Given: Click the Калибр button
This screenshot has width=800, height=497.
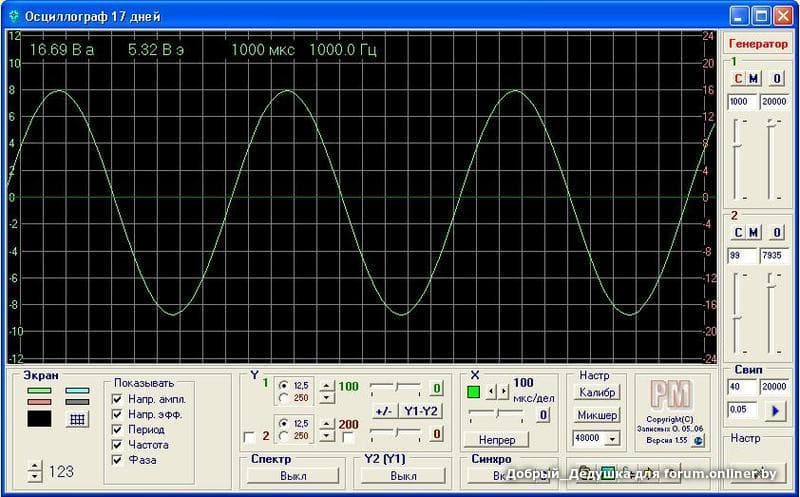Looking at the screenshot, I should (597, 391).
